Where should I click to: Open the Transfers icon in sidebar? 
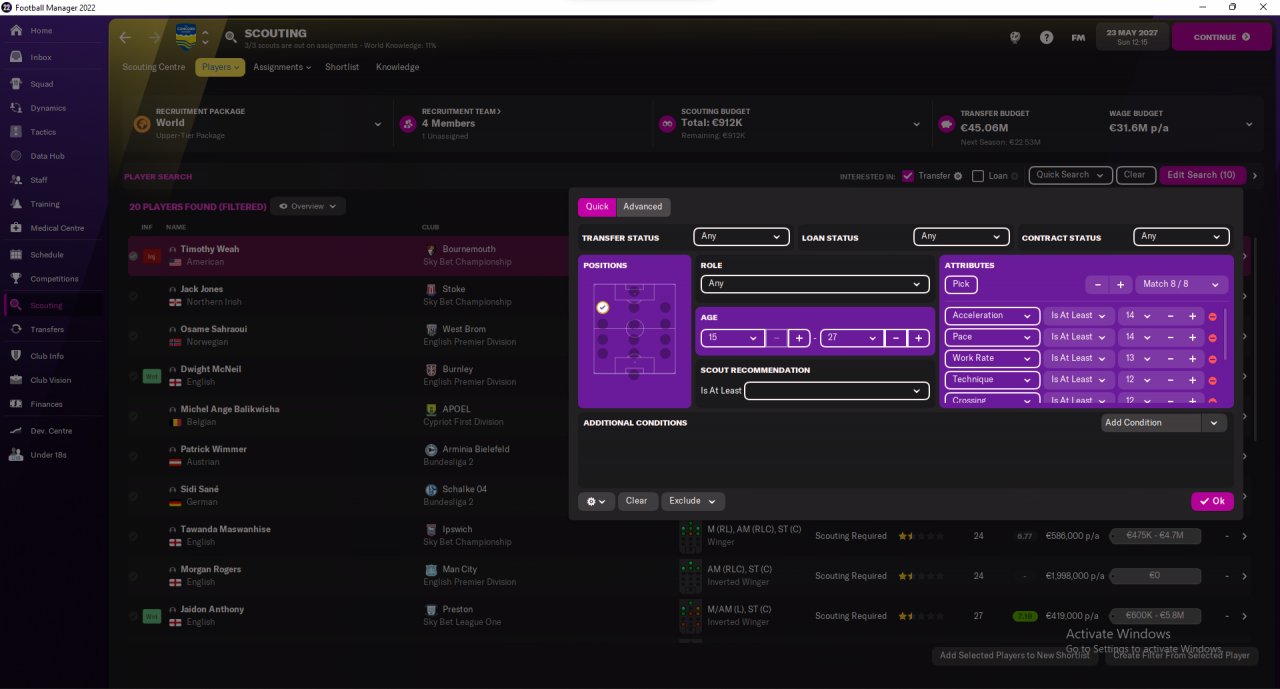[16, 329]
